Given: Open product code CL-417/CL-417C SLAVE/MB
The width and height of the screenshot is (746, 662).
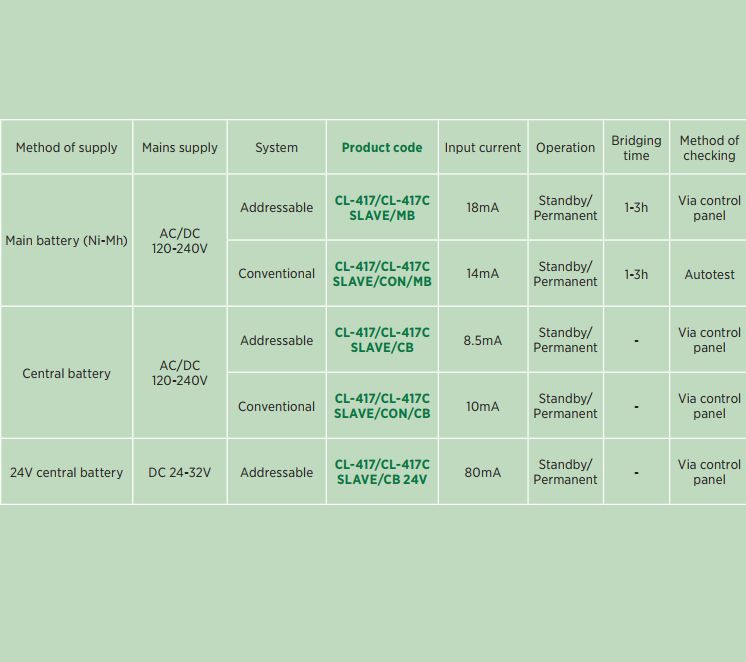Looking at the screenshot, I should click(382, 208).
